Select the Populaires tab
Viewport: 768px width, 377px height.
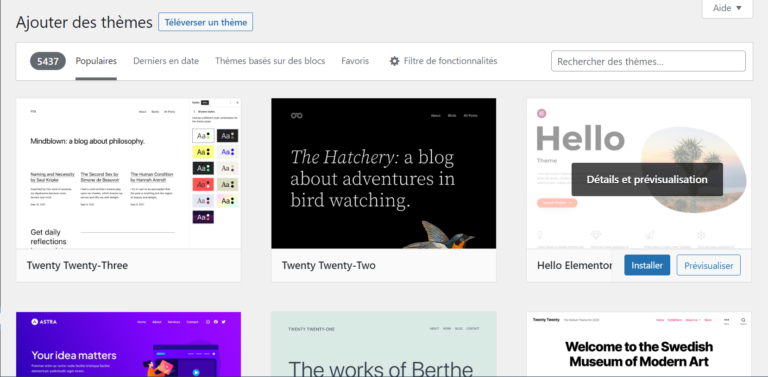(96, 61)
